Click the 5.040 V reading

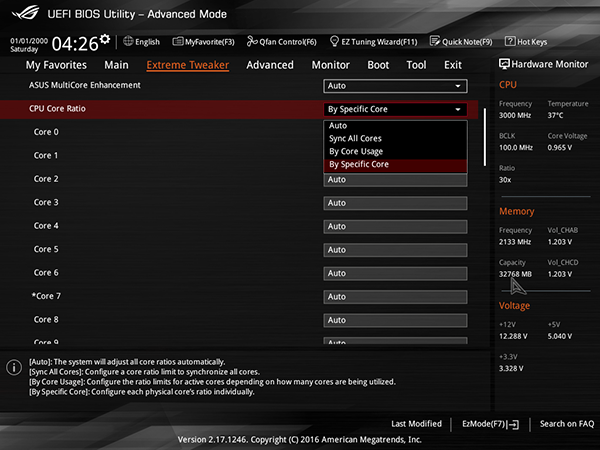point(559,336)
